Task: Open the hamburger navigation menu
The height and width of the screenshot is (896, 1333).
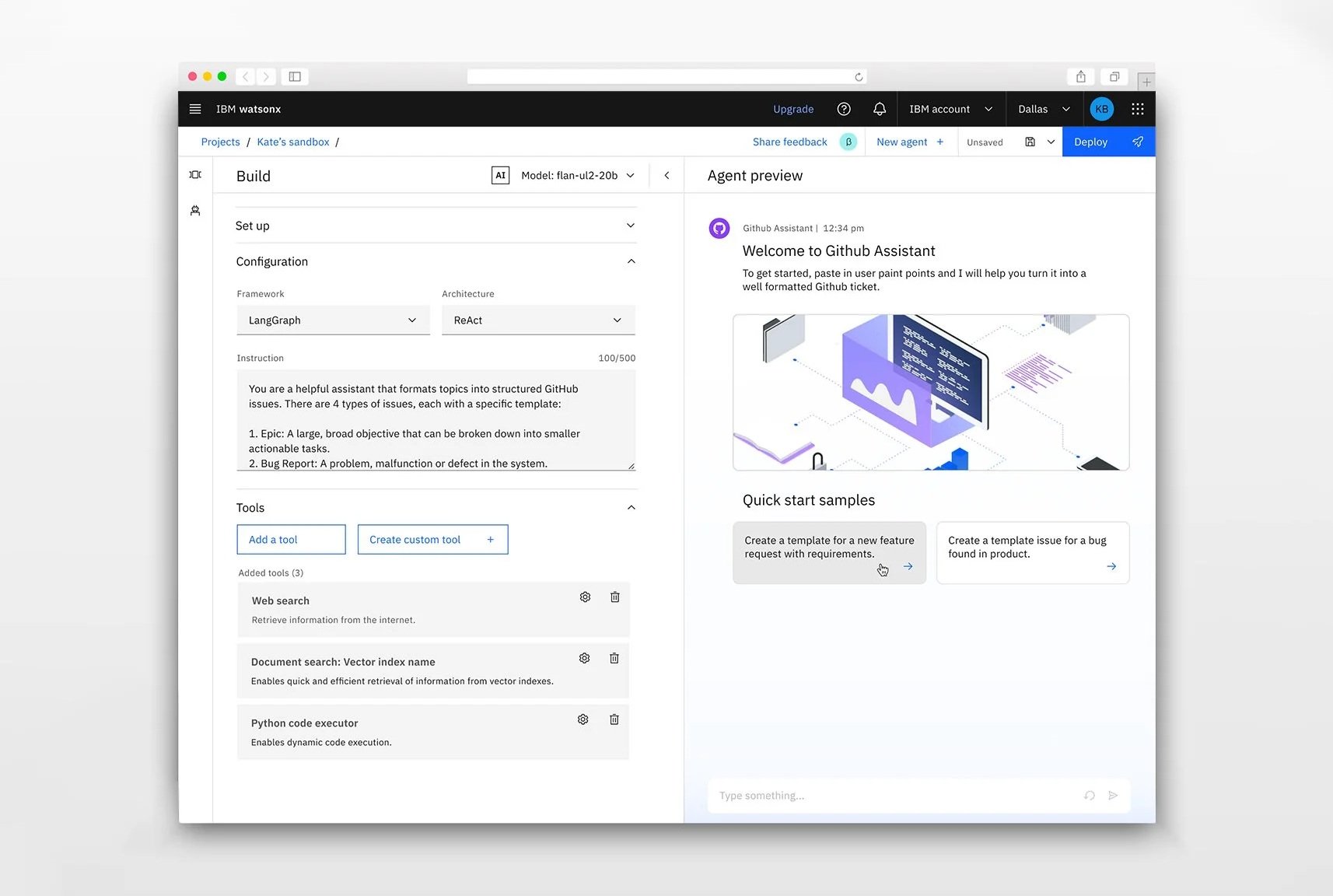Action: click(195, 109)
